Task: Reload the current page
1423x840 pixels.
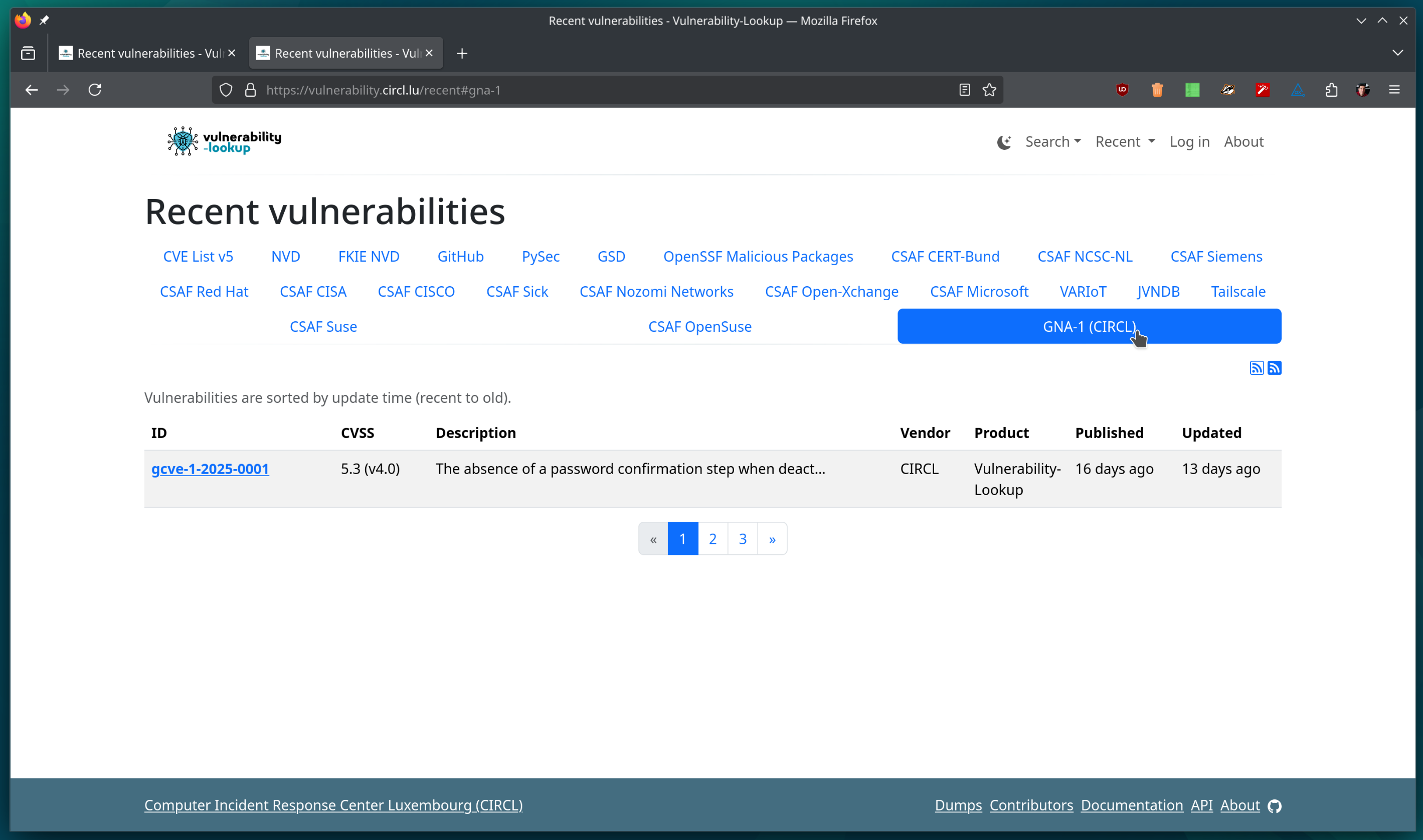Action: [x=95, y=89]
